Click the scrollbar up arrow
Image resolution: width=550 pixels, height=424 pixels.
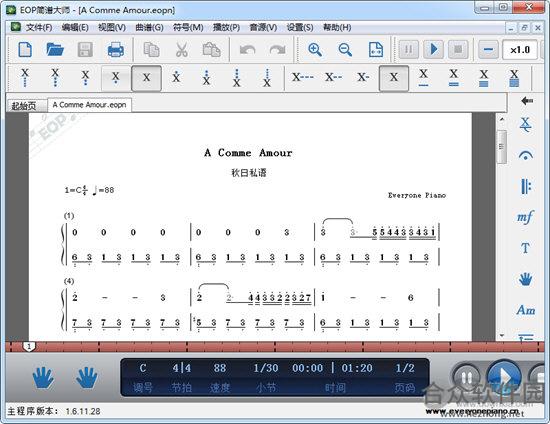click(502, 120)
